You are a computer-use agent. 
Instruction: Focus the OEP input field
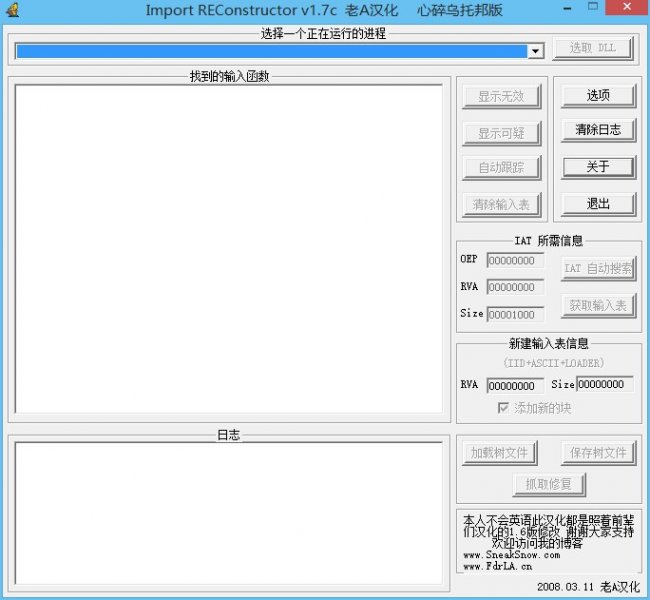(x=515, y=260)
